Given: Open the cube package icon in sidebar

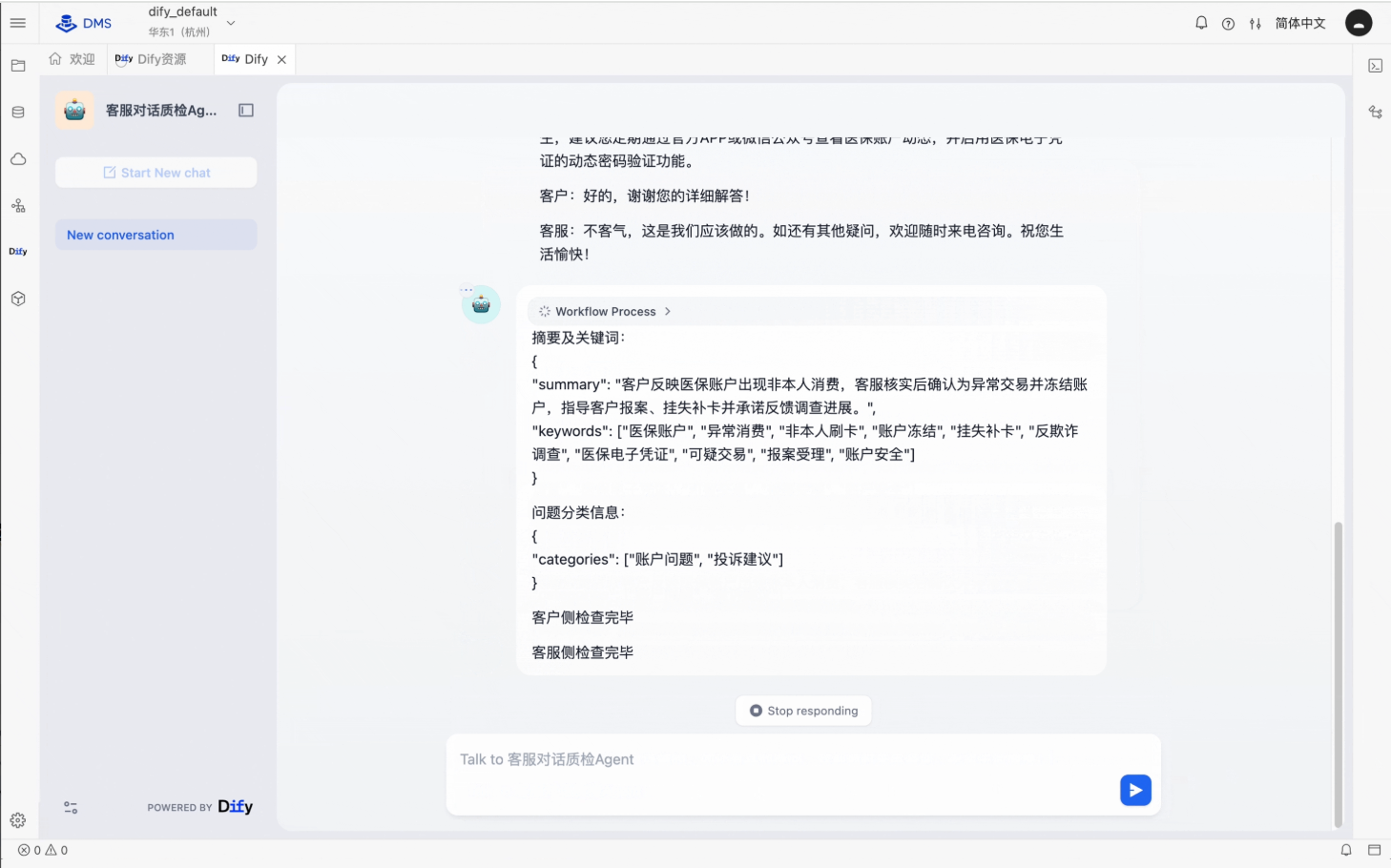Looking at the screenshot, I should tap(18, 299).
